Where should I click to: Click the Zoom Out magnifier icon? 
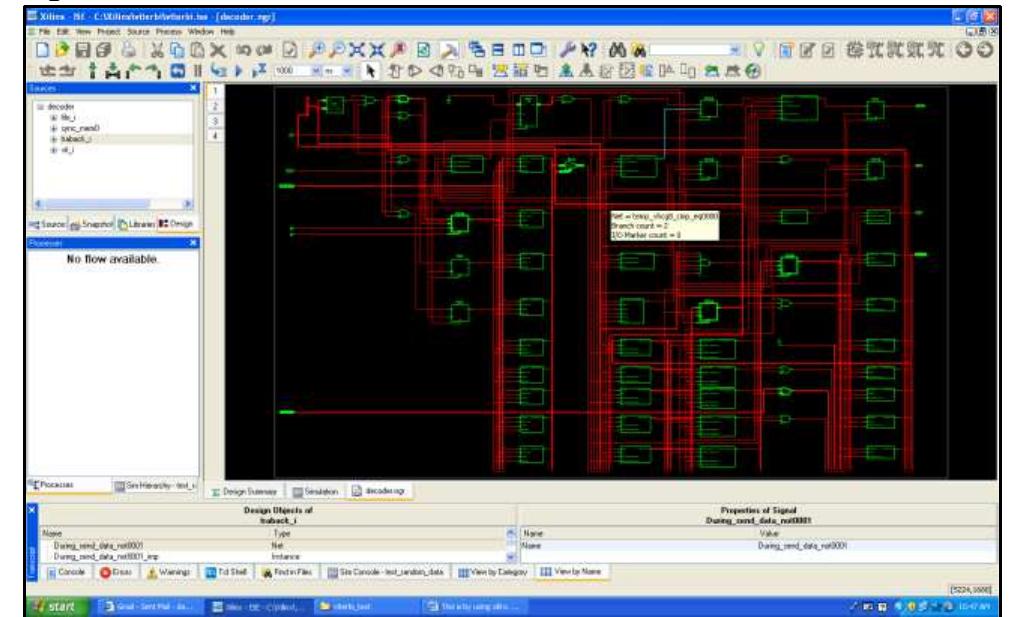coord(337,50)
